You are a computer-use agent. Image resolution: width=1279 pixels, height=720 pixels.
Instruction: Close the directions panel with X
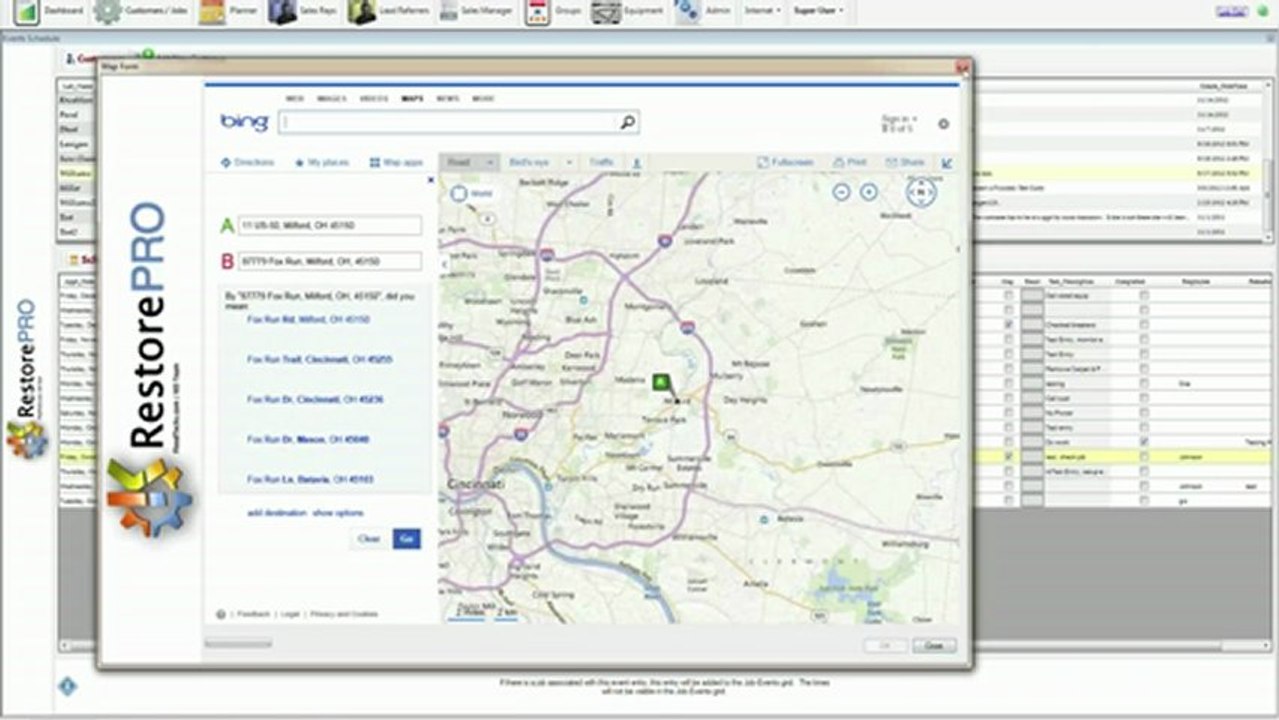click(x=431, y=180)
